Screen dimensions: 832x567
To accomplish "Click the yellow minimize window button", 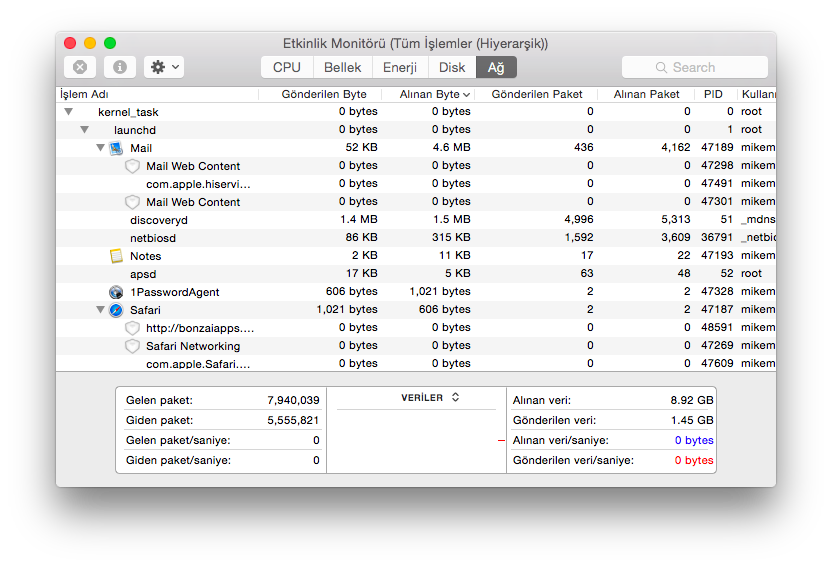I will tap(90, 43).
